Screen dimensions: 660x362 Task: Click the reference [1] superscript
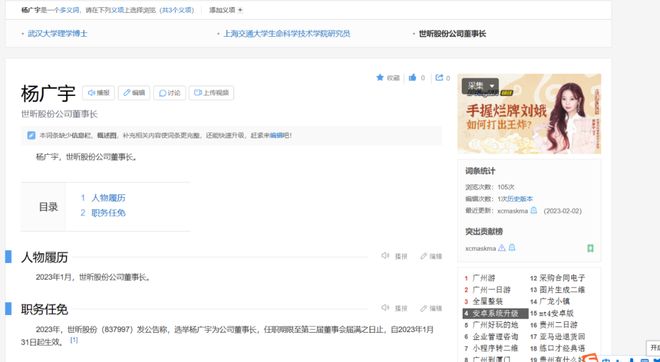(74, 339)
